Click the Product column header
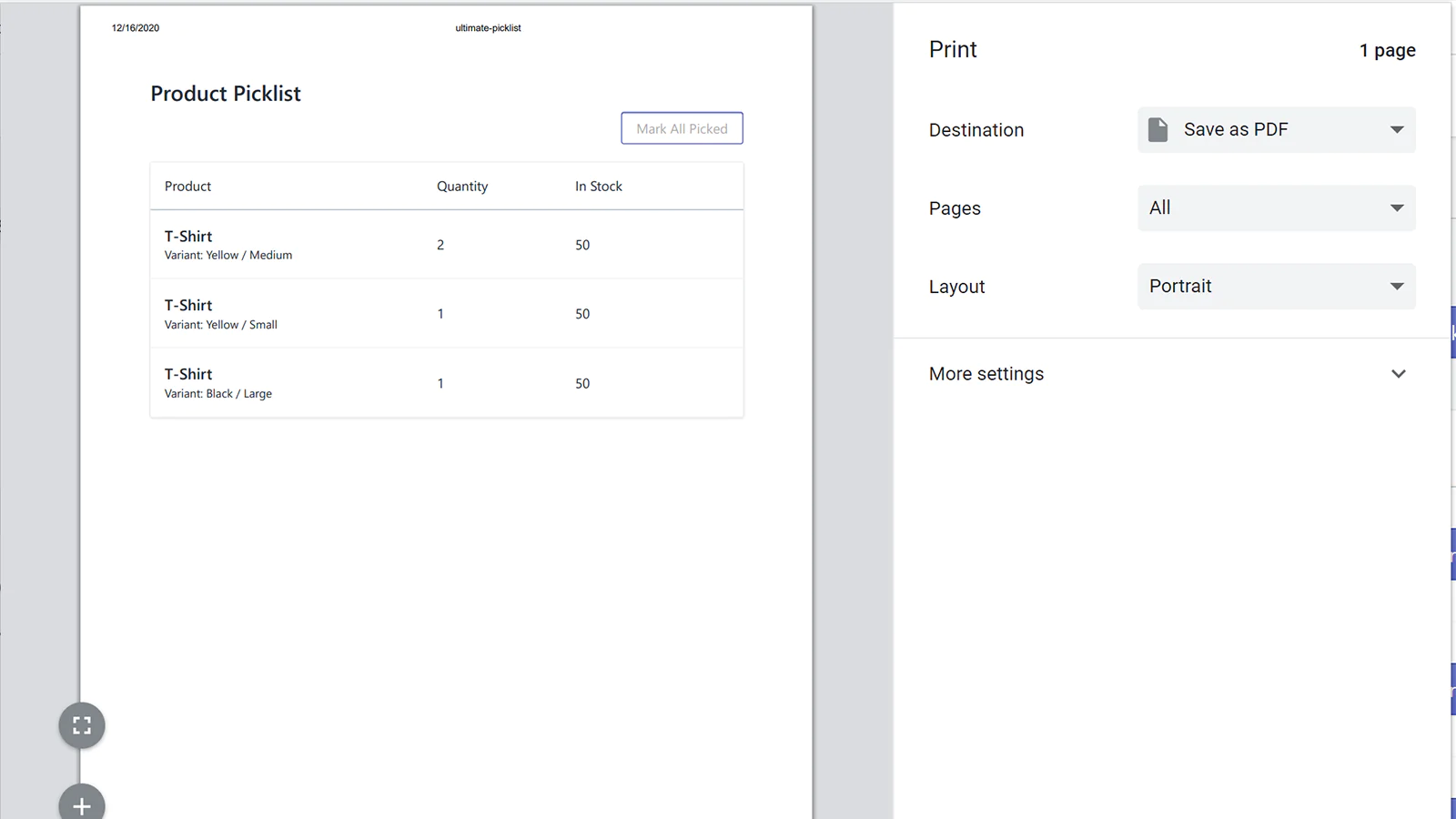Screen dimensions: 1456x819 [x=187, y=187]
